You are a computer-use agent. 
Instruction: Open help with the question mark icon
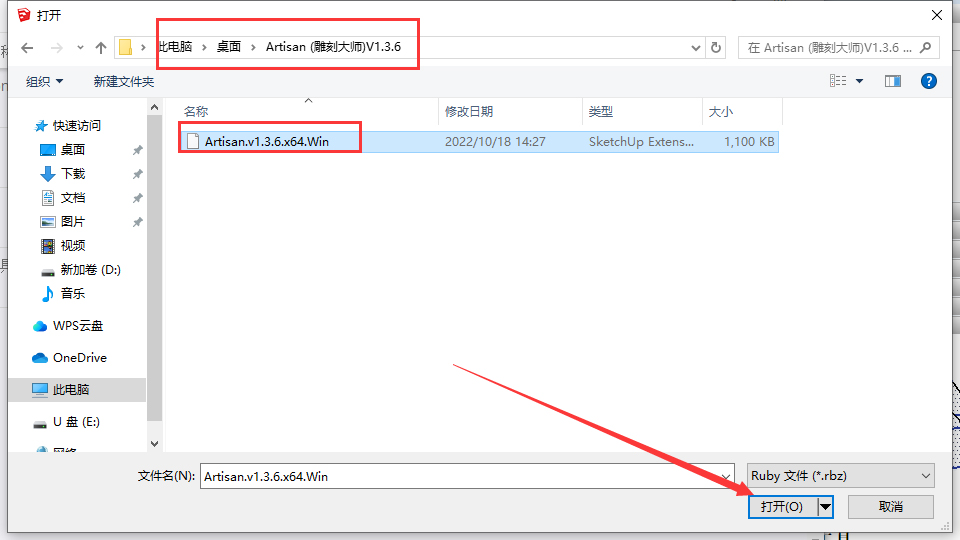tap(929, 81)
